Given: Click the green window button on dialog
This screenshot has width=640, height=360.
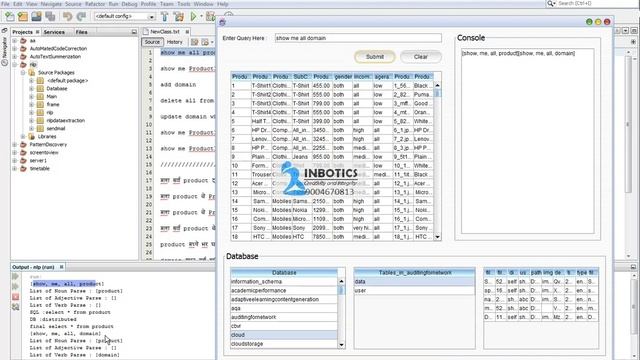Looking at the screenshot, I should coord(589,22).
